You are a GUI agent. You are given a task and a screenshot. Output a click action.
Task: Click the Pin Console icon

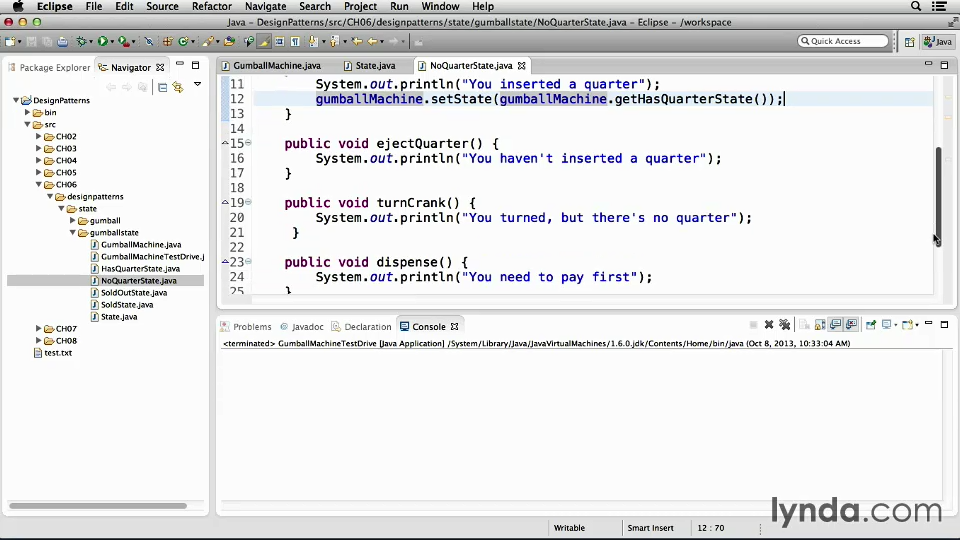click(870, 324)
